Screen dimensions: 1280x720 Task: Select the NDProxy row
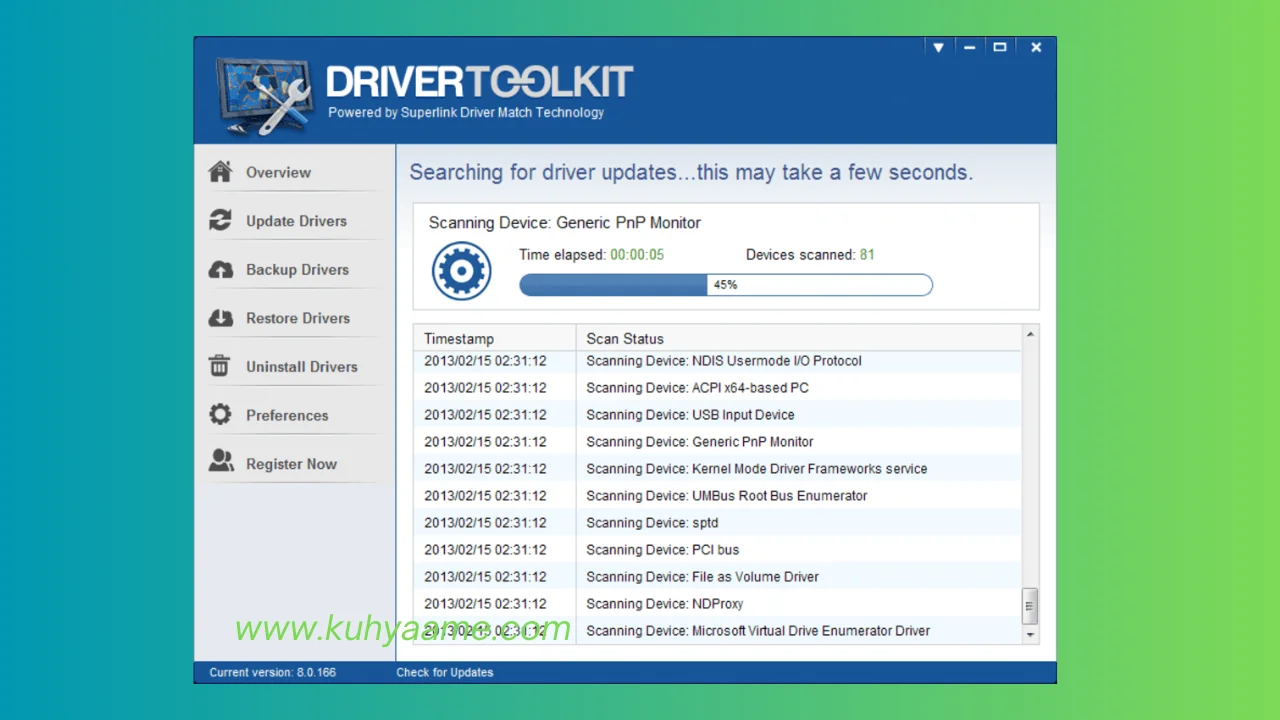(718, 604)
